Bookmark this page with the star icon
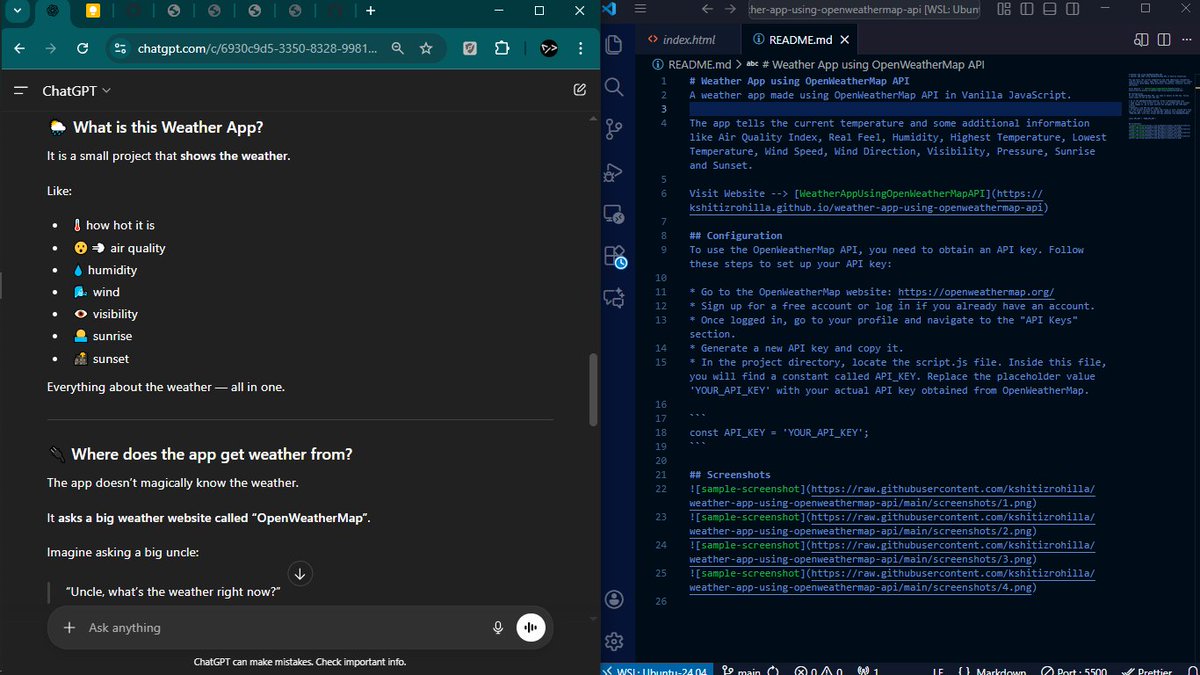This screenshot has height=675, width=1200. pyautogui.click(x=426, y=48)
